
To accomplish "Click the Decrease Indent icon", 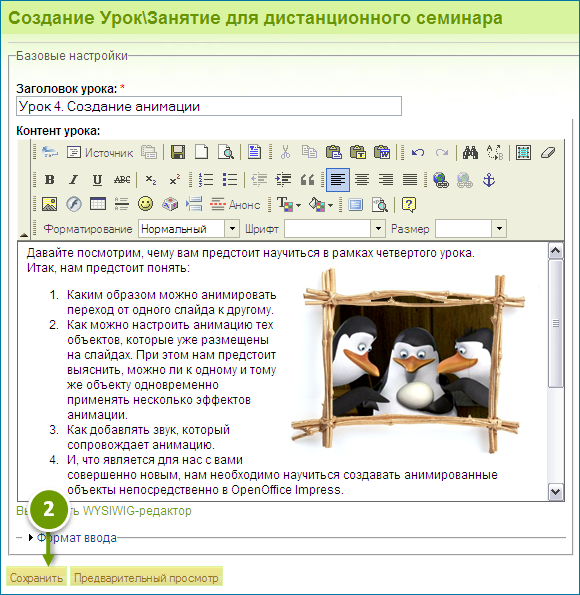I will [259, 179].
